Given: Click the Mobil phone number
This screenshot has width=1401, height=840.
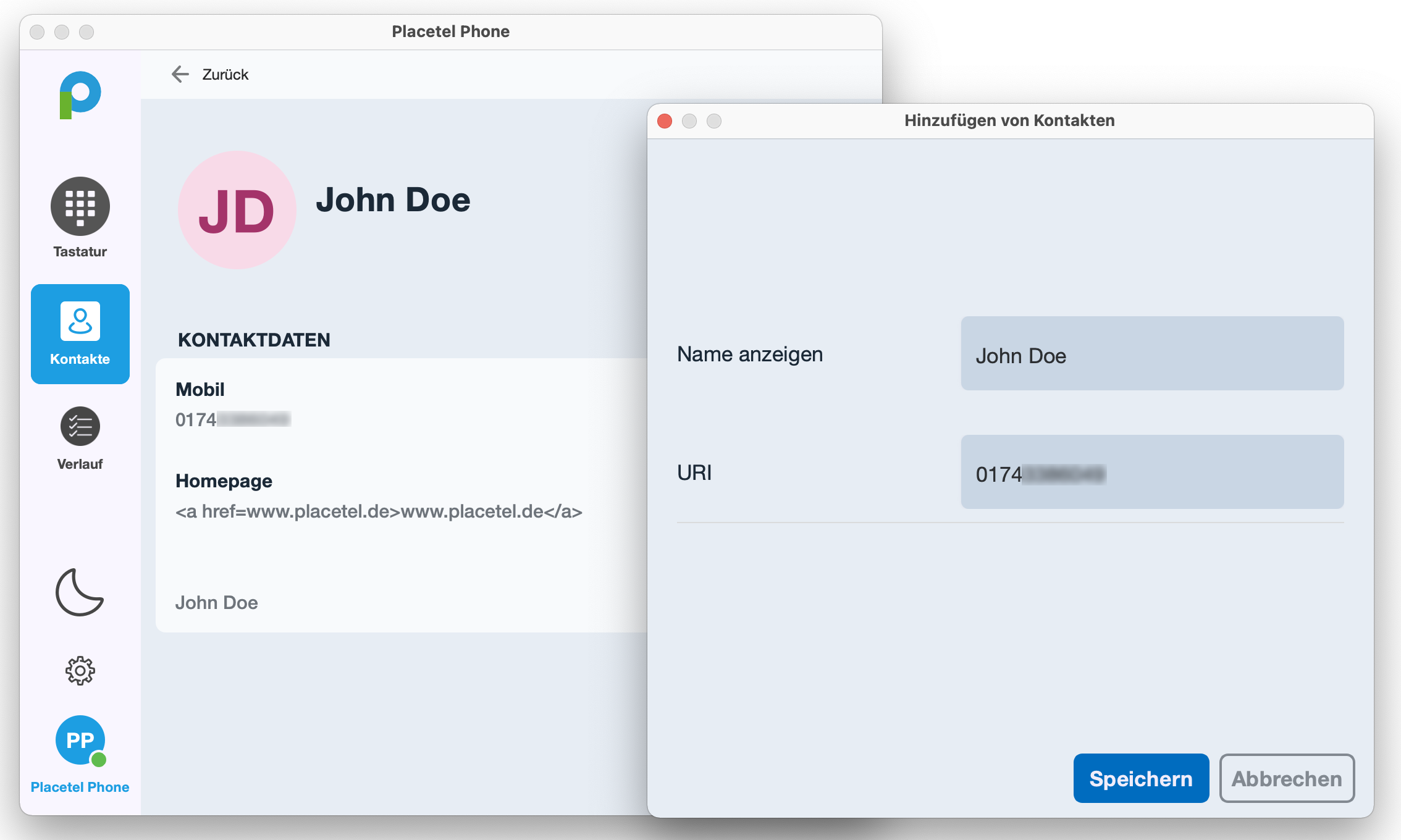Looking at the screenshot, I should click(232, 420).
